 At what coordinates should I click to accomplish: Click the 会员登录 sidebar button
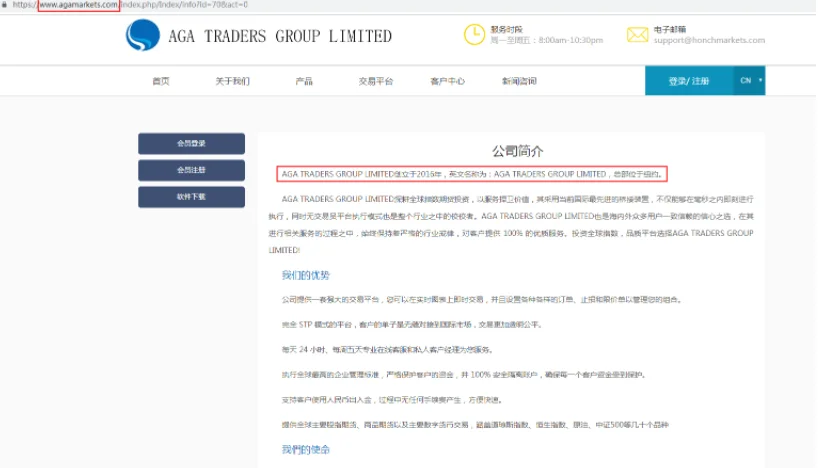click(191, 143)
